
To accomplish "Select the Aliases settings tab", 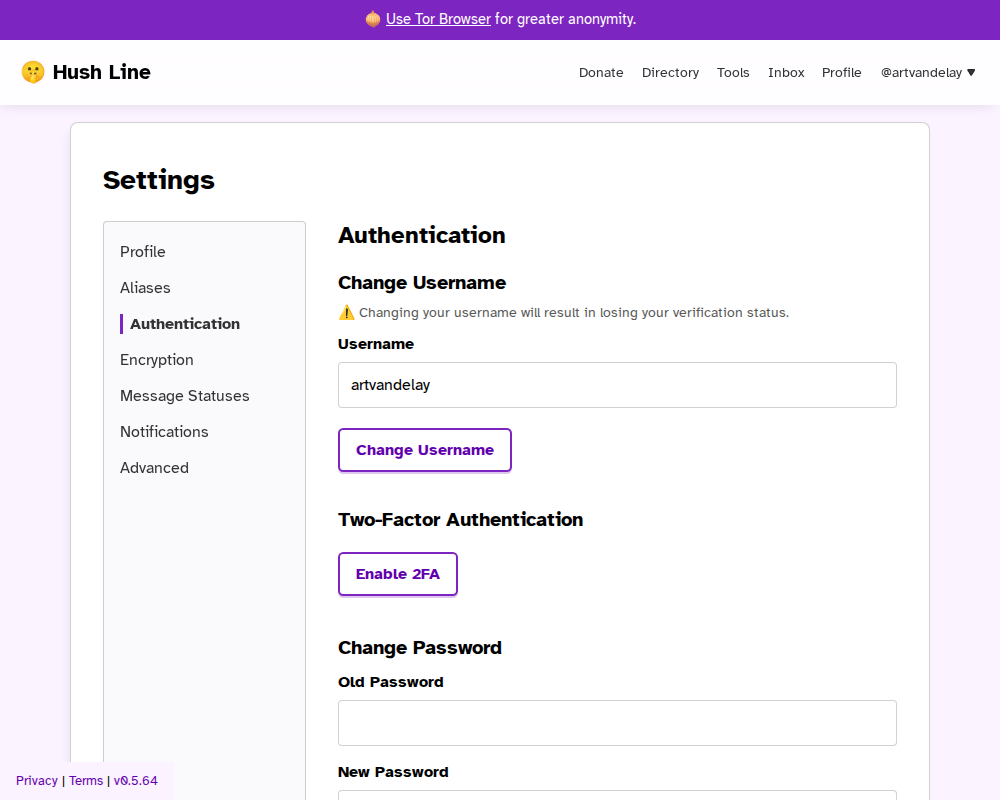I will pyautogui.click(x=145, y=287).
